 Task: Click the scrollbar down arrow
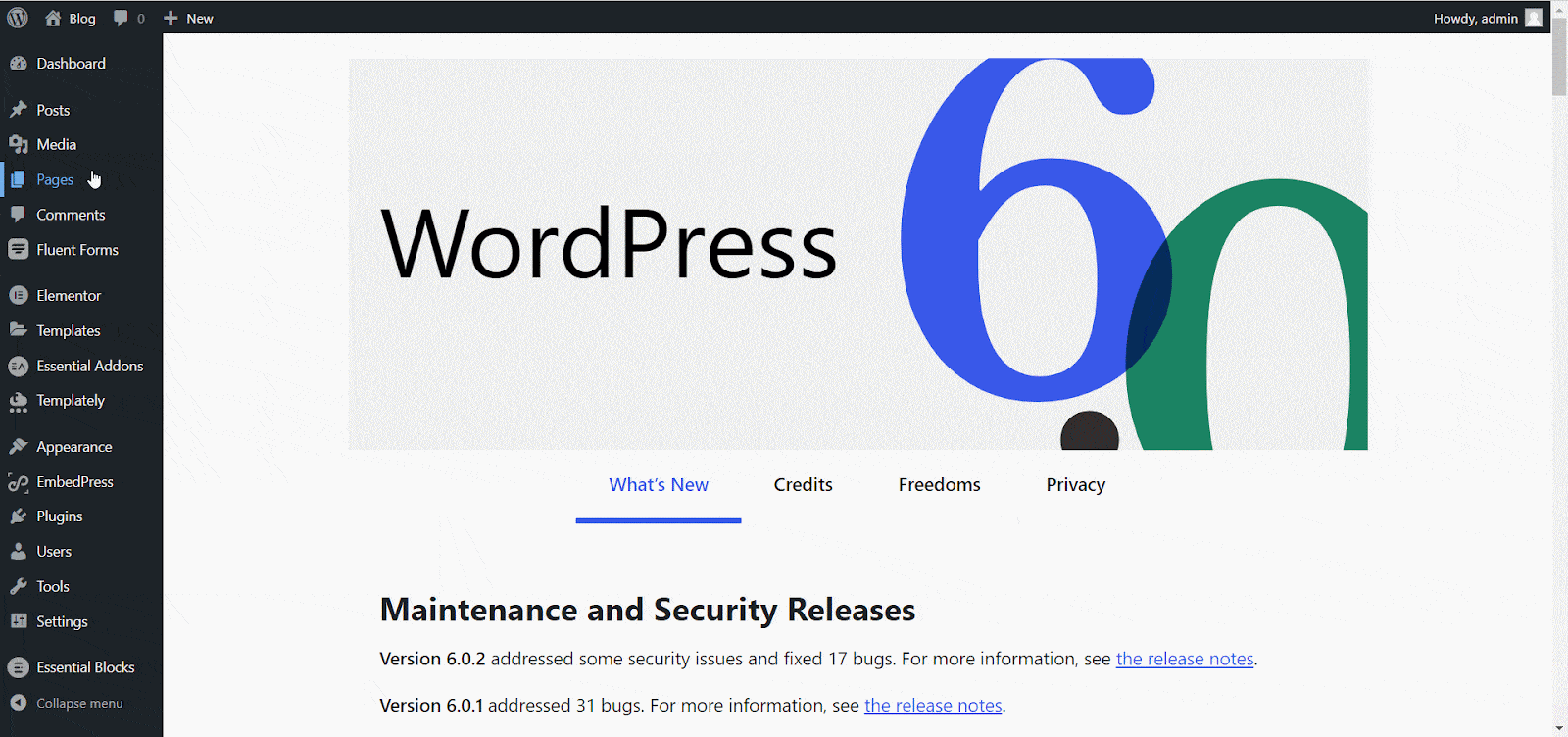1559,728
